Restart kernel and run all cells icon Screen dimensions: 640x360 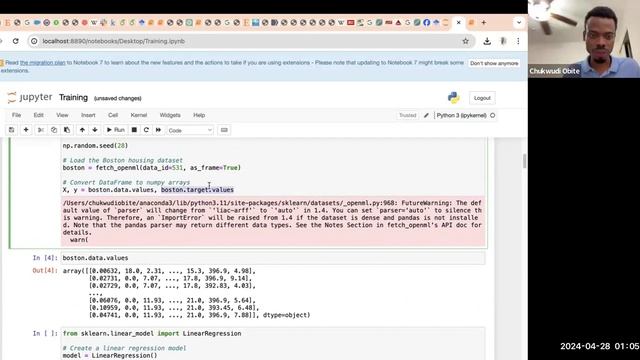coord(158,130)
